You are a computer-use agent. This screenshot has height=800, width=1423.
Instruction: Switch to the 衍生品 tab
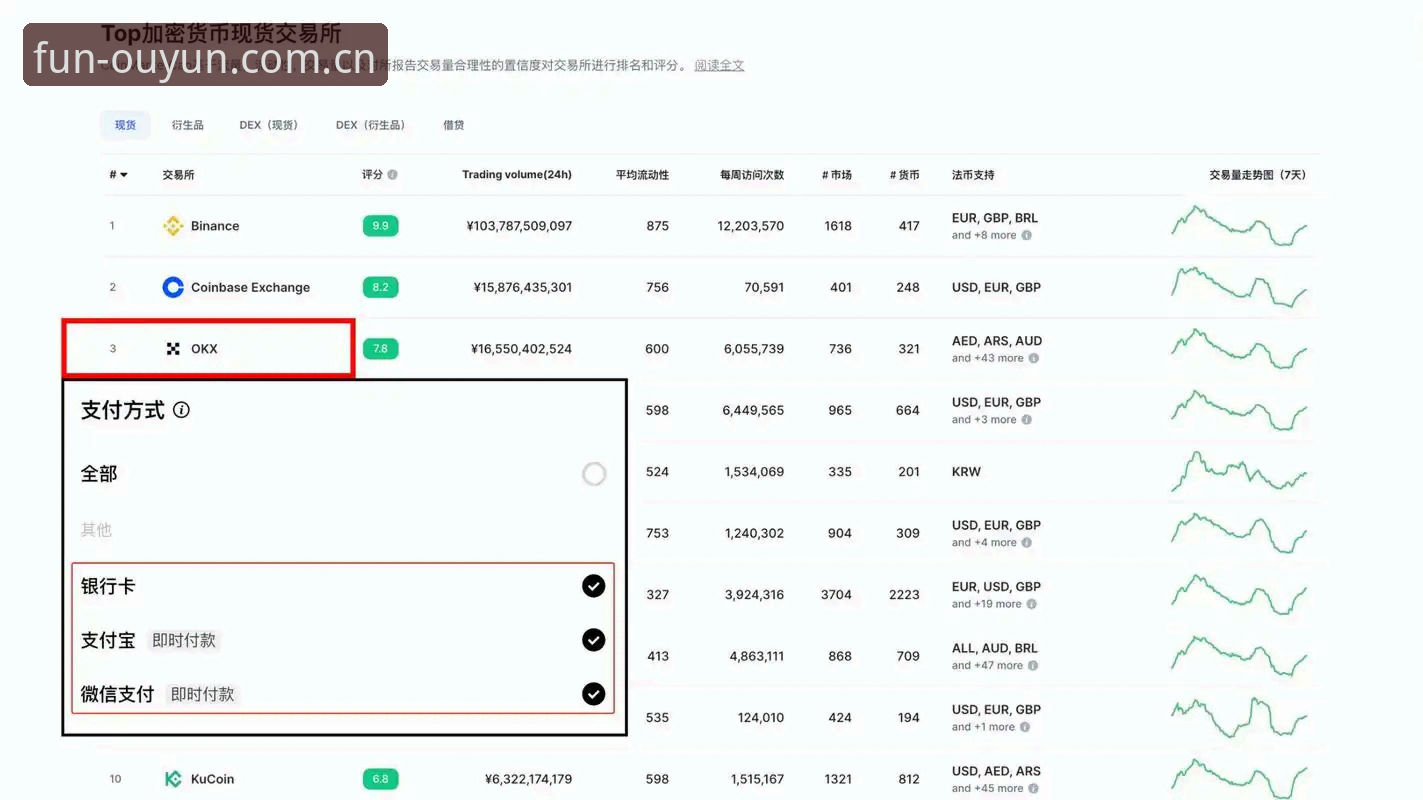click(x=187, y=125)
